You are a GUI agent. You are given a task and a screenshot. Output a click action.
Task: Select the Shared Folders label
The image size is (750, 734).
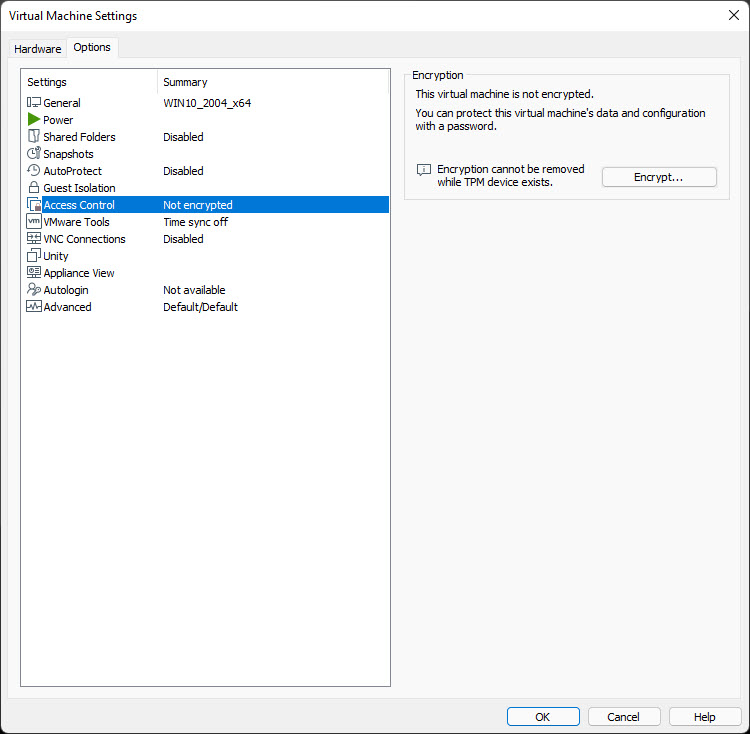(79, 137)
